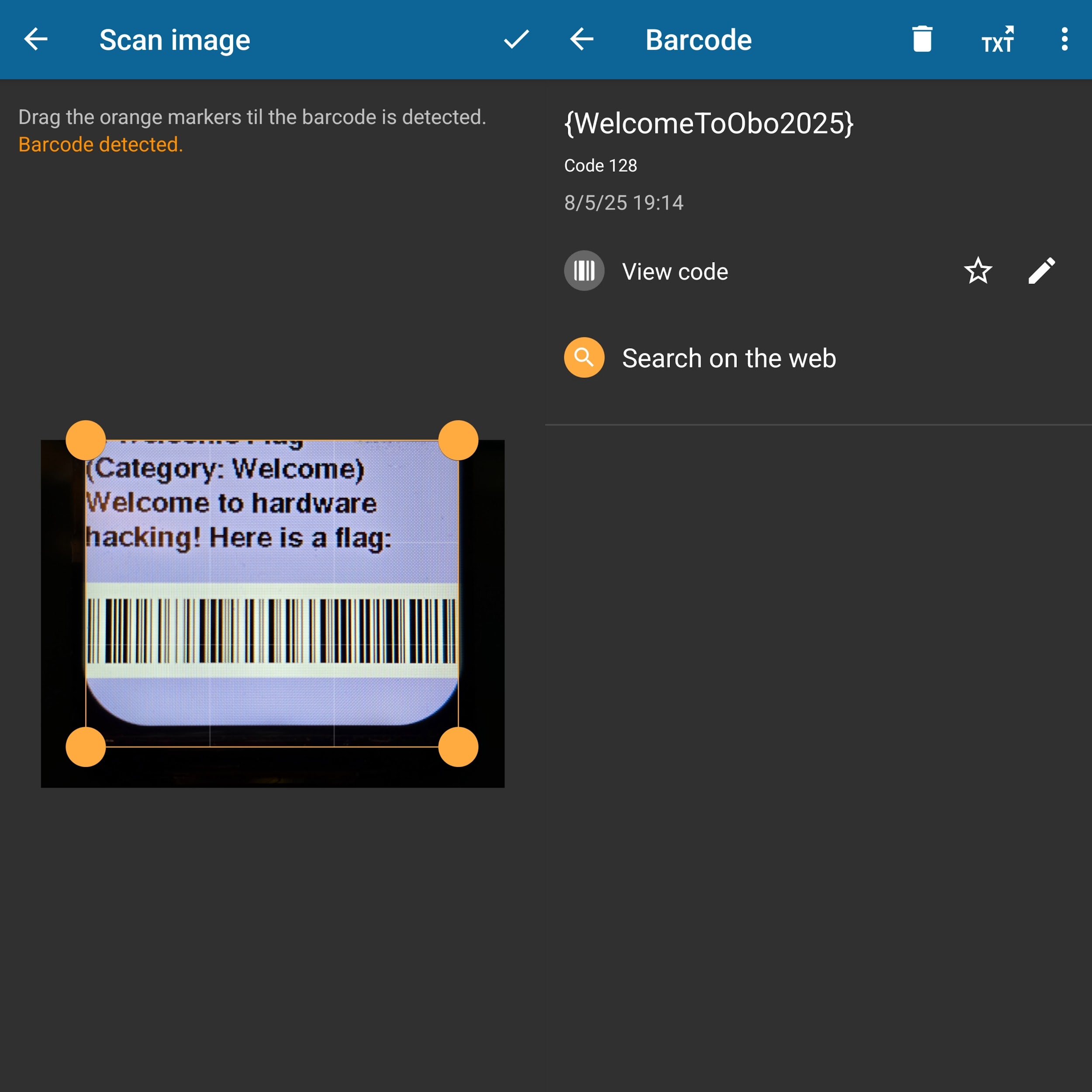Tap Search on the web
1092x1092 pixels.
click(x=729, y=358)
